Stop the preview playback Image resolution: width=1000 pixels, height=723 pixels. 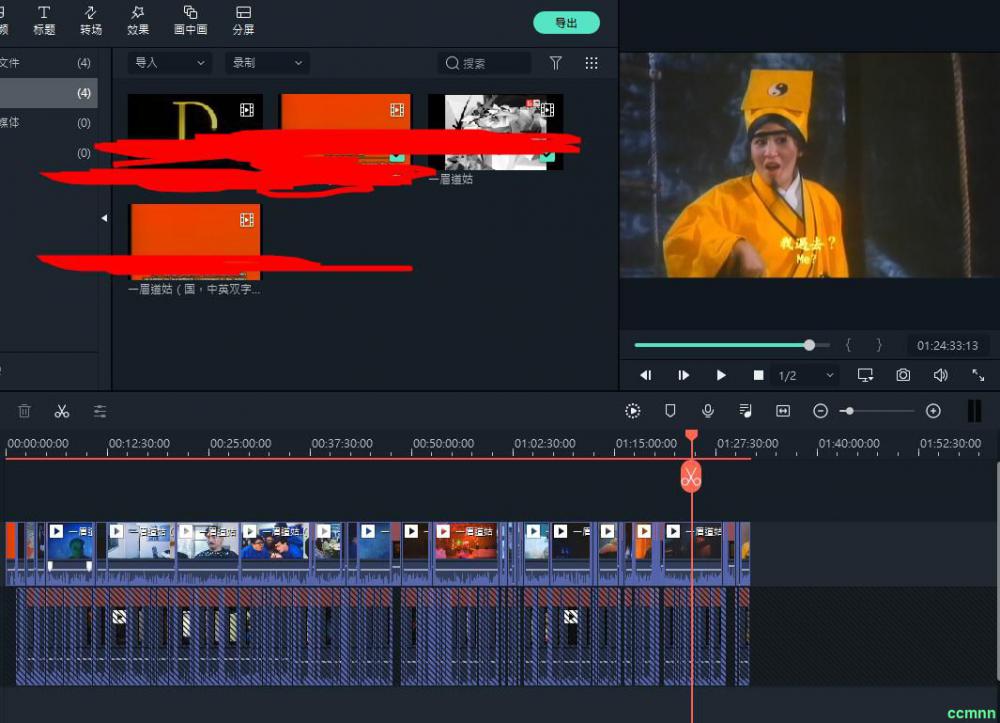click(x=758, y=375)
